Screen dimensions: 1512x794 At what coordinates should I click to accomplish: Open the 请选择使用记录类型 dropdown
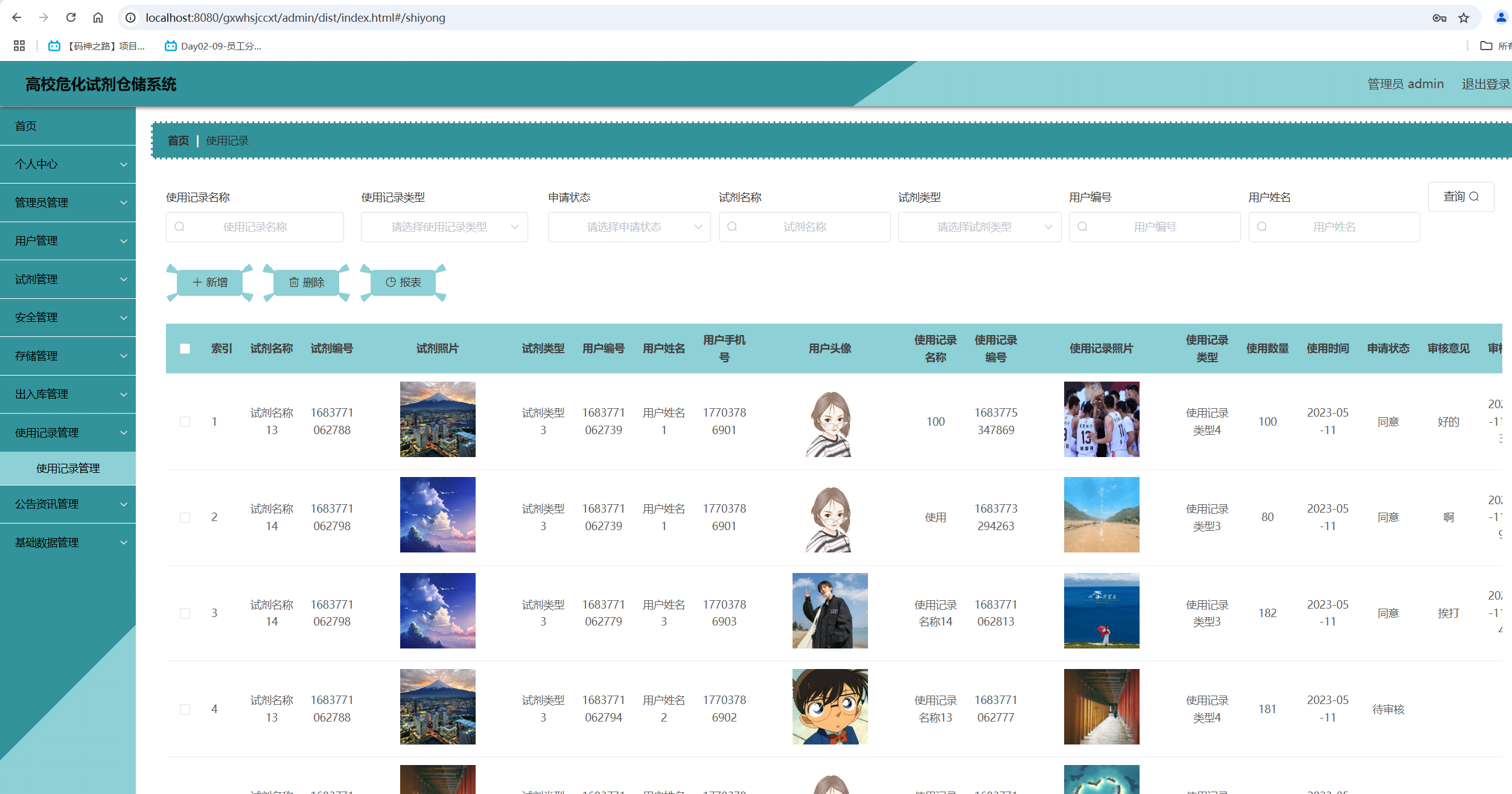pyautogui.click(x=444, y=227)
